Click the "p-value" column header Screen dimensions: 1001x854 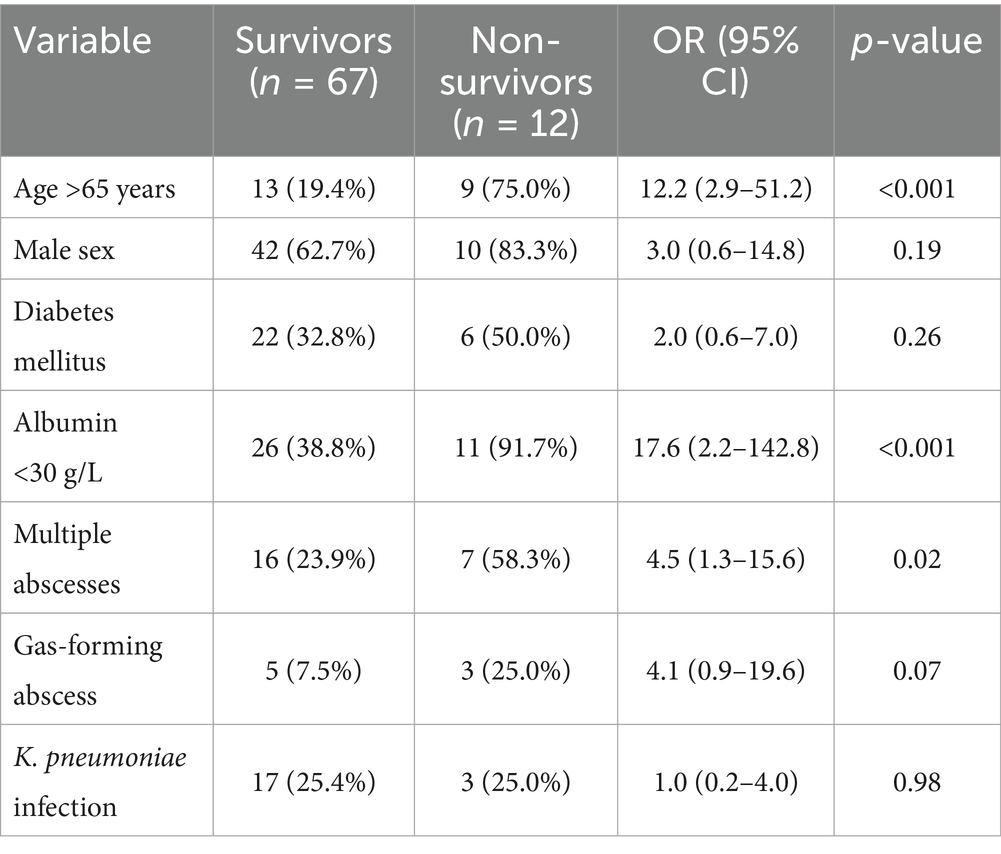coord(916,42)
